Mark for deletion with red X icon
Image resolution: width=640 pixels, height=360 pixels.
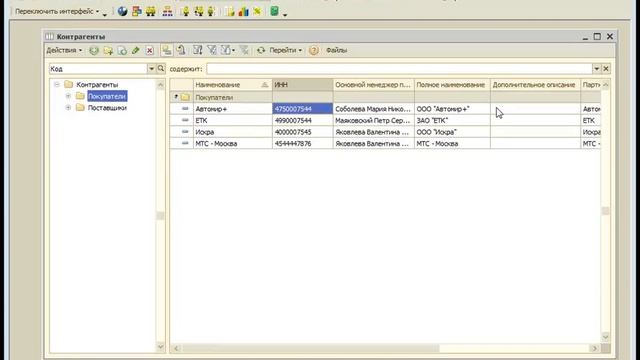click(x=150, y=50)
